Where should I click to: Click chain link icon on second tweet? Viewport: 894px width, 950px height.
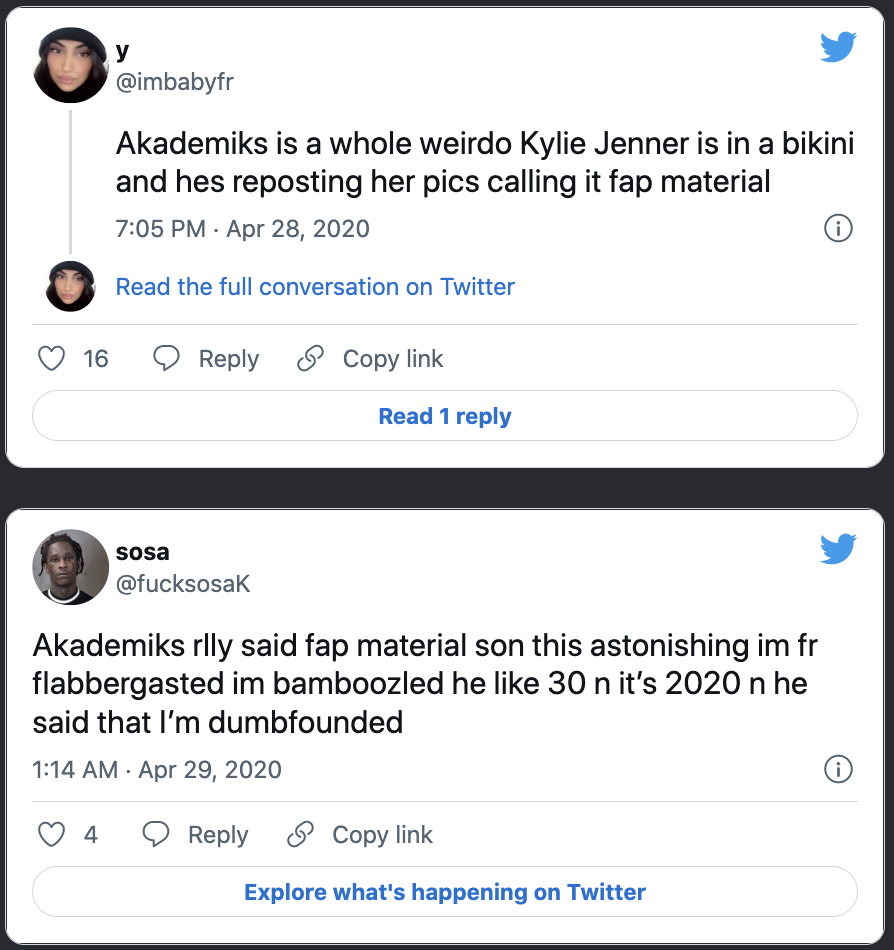pyautogui.click(x=300, y=834)
